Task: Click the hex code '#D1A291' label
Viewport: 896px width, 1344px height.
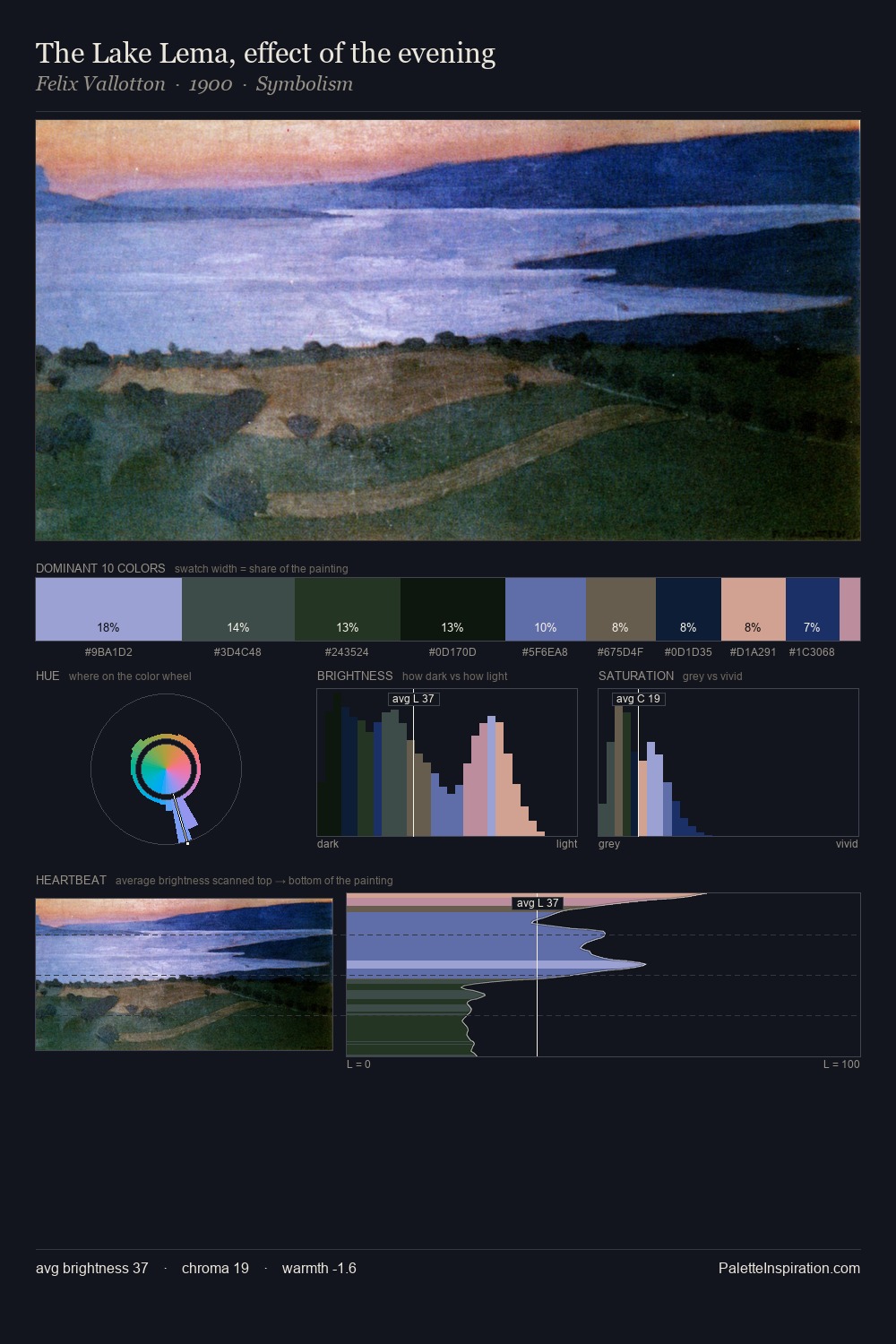Action: pyautogui.click(x=754, y=652)
